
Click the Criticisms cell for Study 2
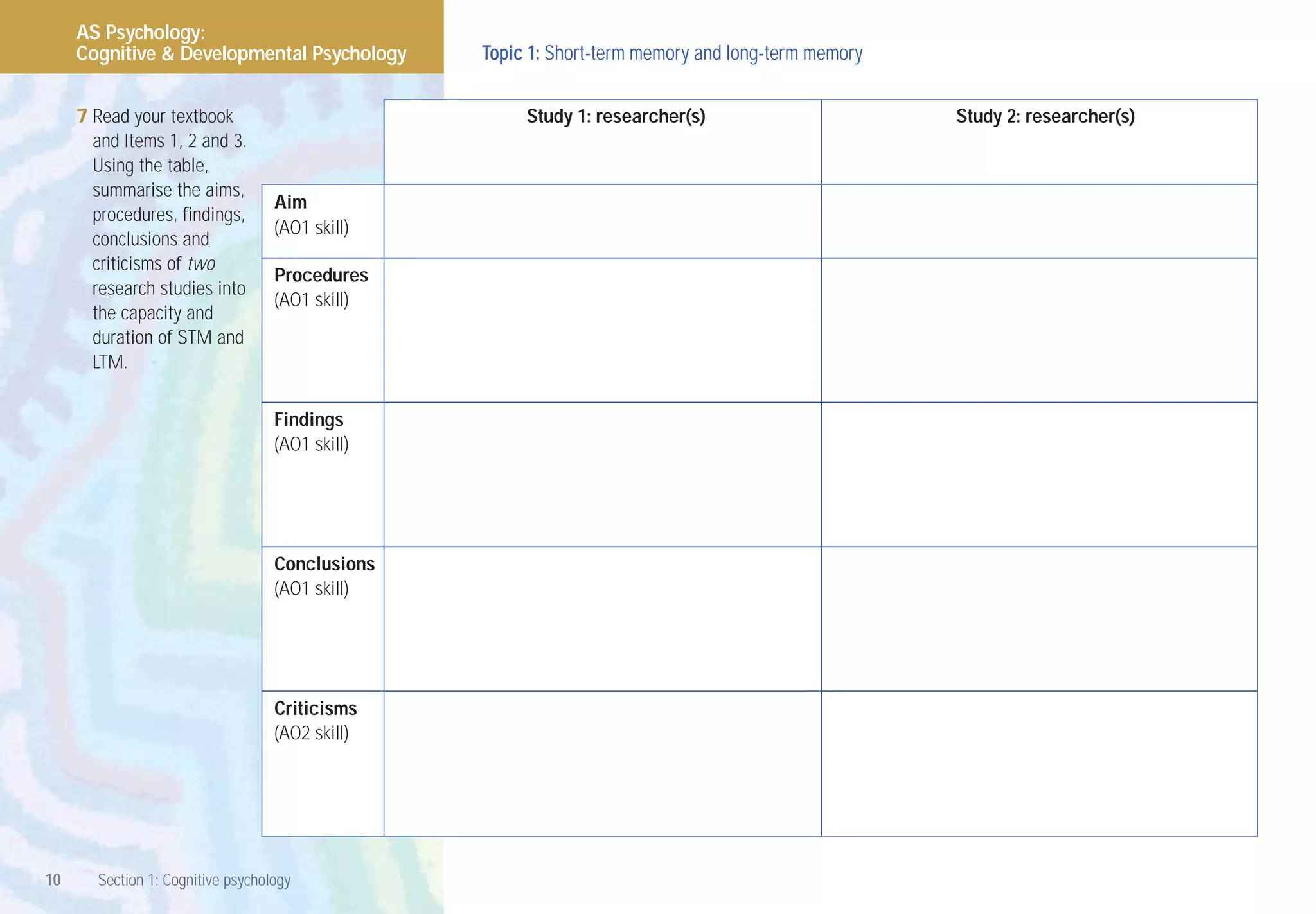tap(1039, 764)
